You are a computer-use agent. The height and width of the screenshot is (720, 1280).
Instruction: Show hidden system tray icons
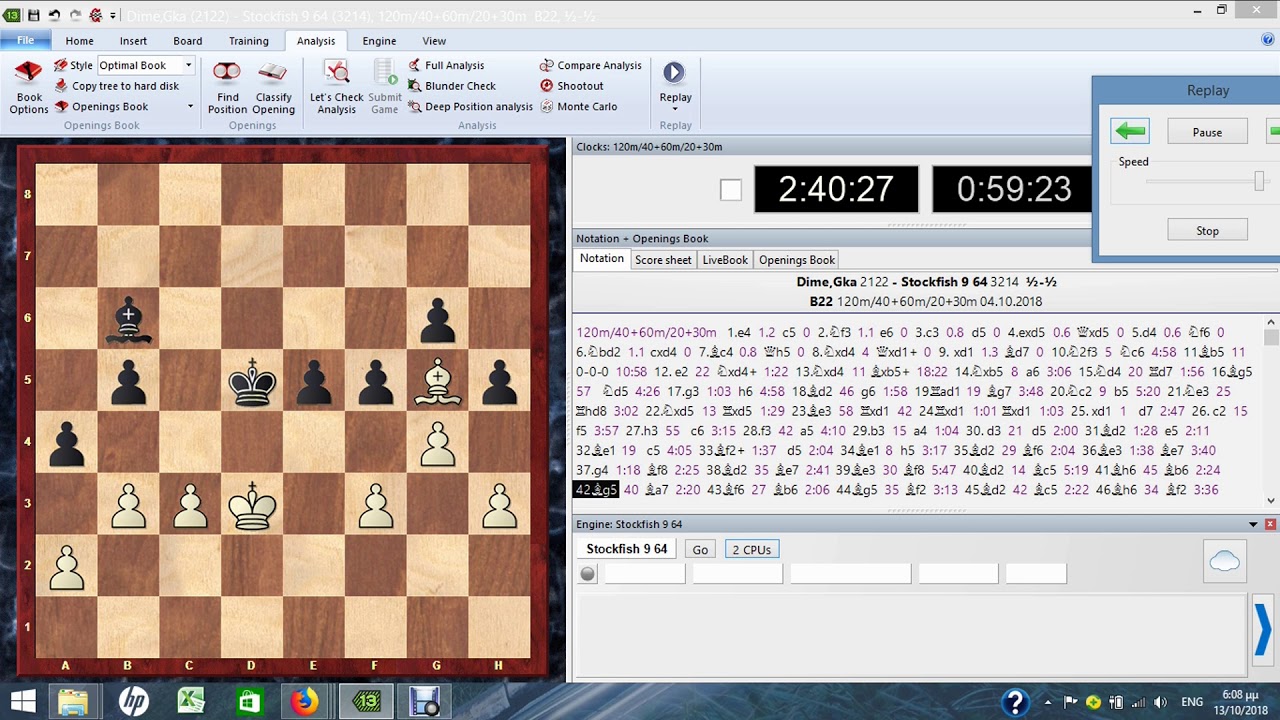1046,702
